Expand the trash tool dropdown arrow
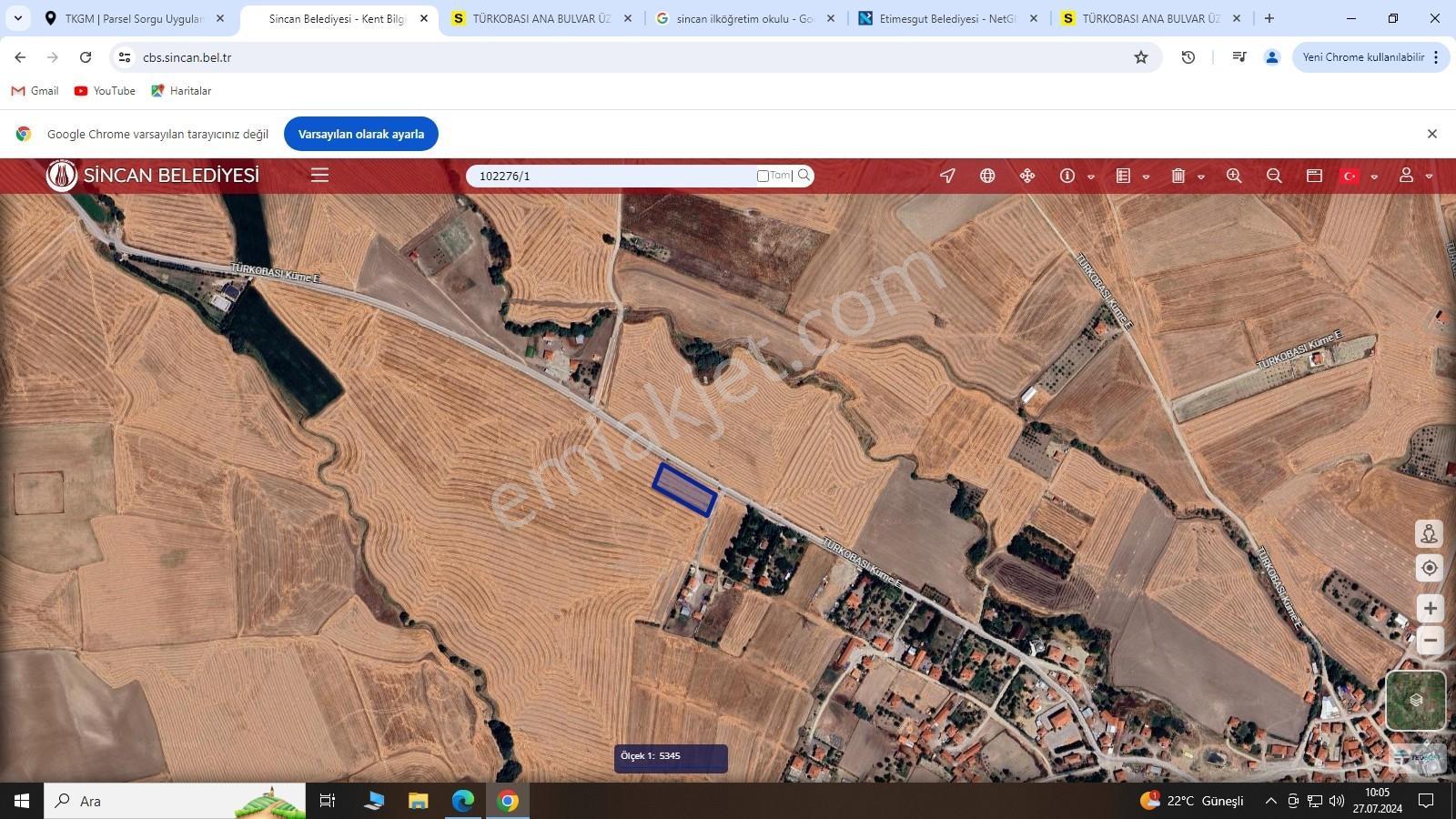This screenshot has width=1456, height=819. coord(1201,177)
